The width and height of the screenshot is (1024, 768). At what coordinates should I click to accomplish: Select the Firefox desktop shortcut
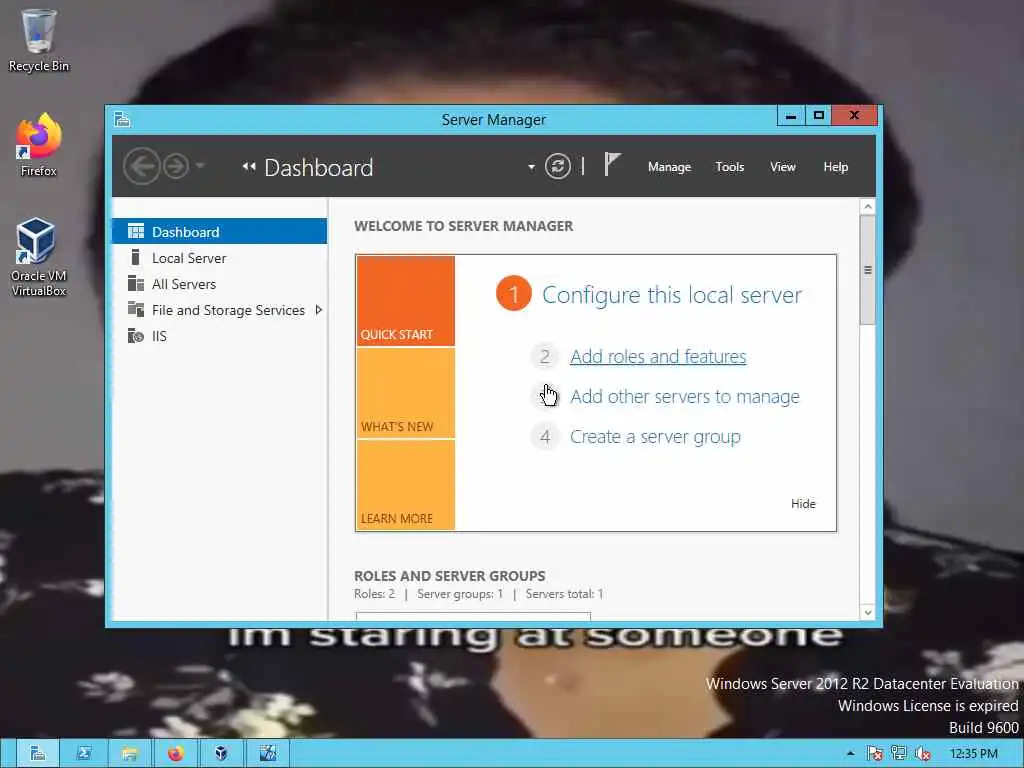39,145
